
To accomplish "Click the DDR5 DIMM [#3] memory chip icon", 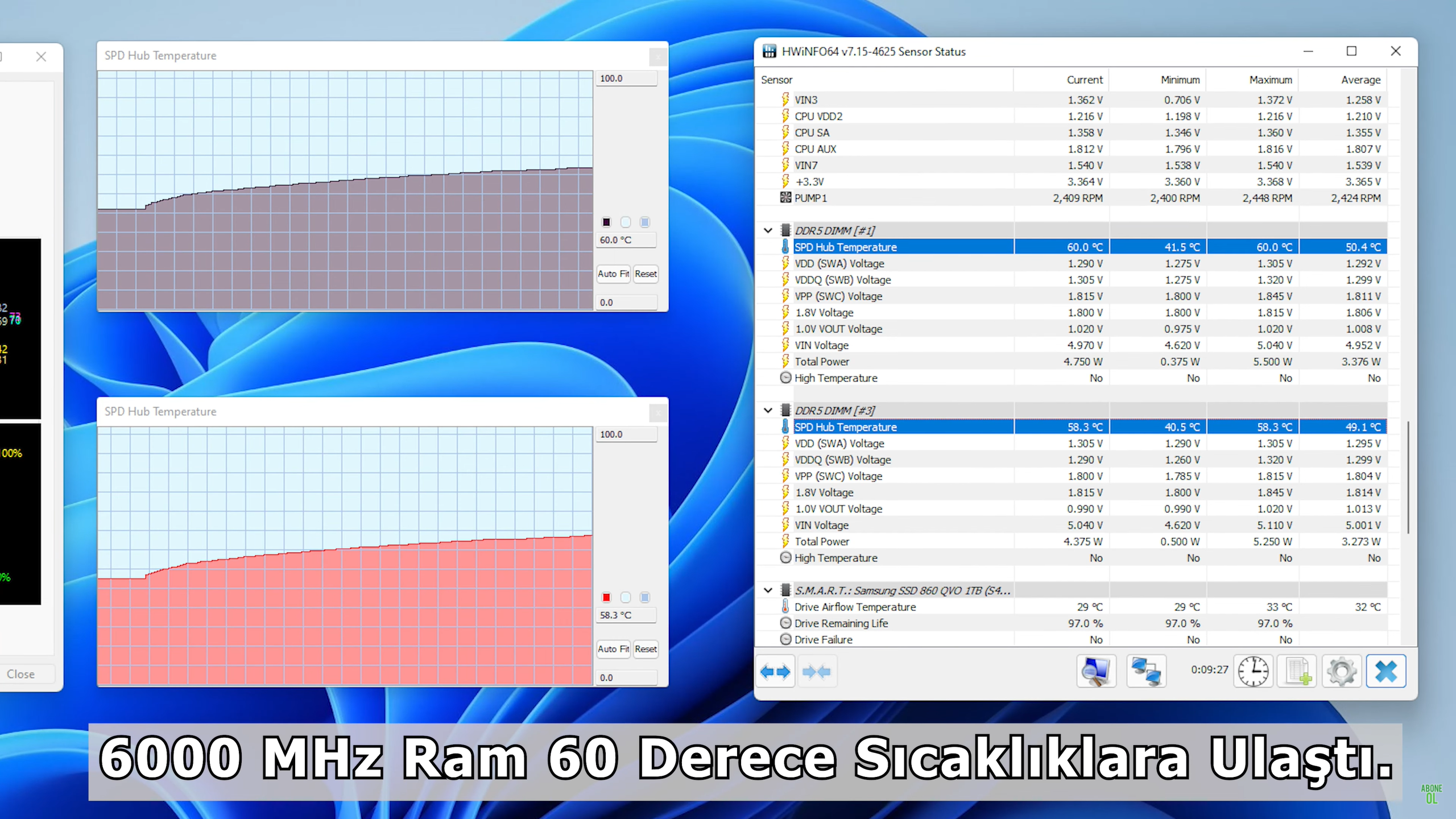I will (785, 410).
